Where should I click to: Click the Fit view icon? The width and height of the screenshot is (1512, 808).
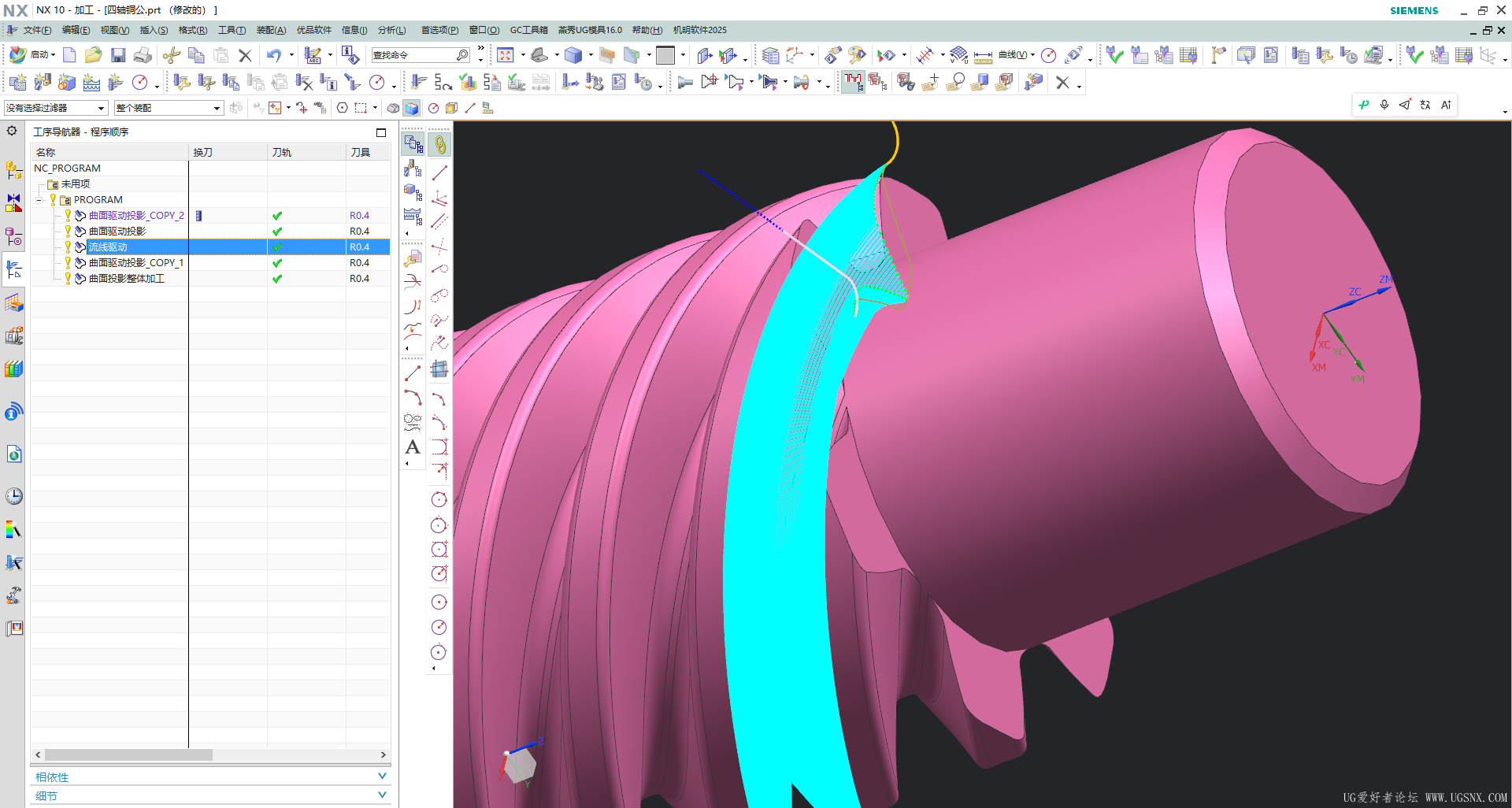506,55
